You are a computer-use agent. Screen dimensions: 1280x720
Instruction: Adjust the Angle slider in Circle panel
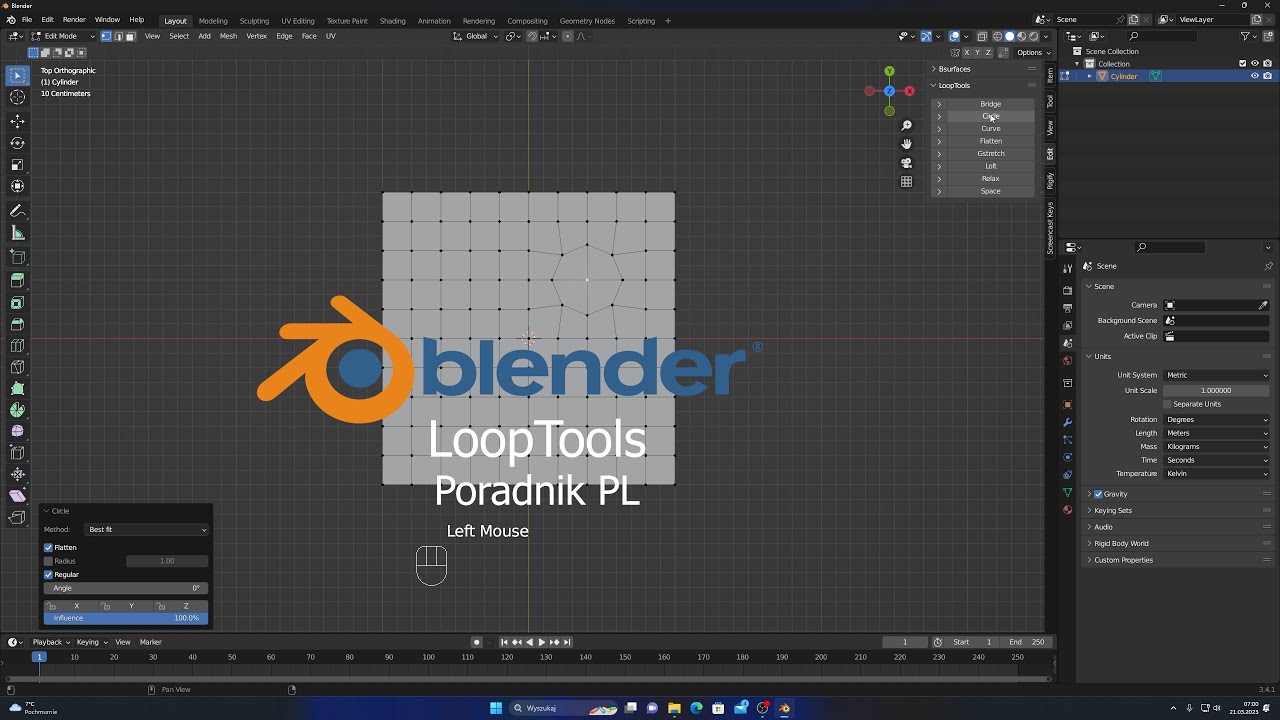[x=126, y=588]
